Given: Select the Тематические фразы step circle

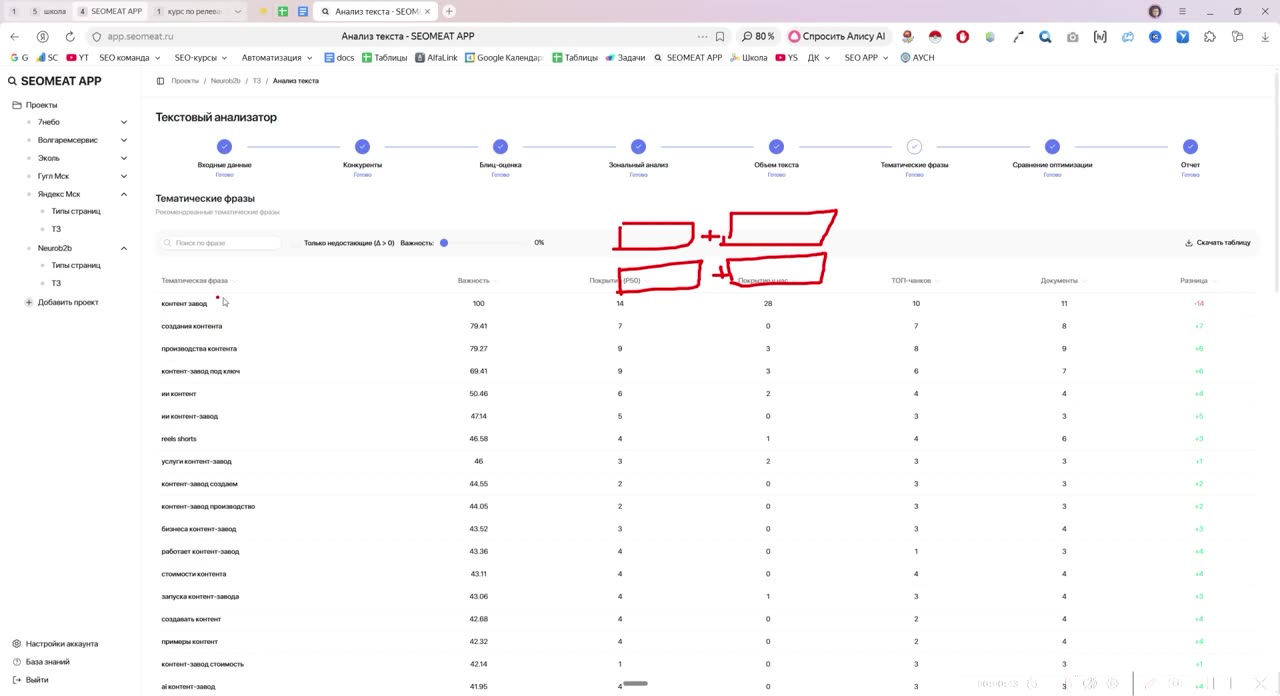Looking at the screenshot, I should tap(914, 146).
